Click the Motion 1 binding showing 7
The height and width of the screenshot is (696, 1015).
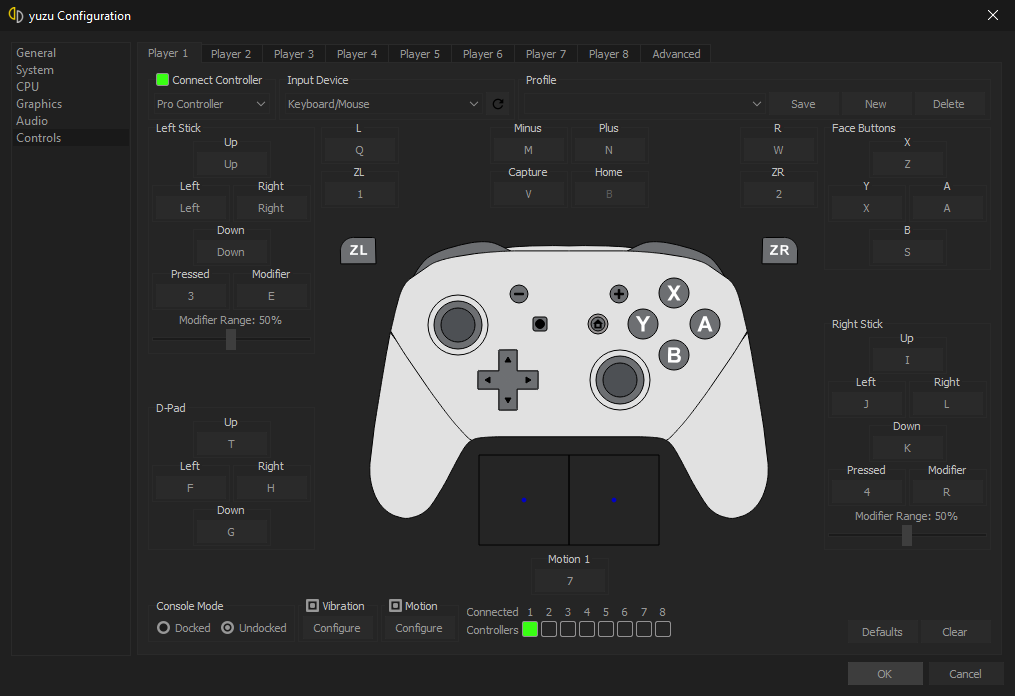(x=569, y=580)
